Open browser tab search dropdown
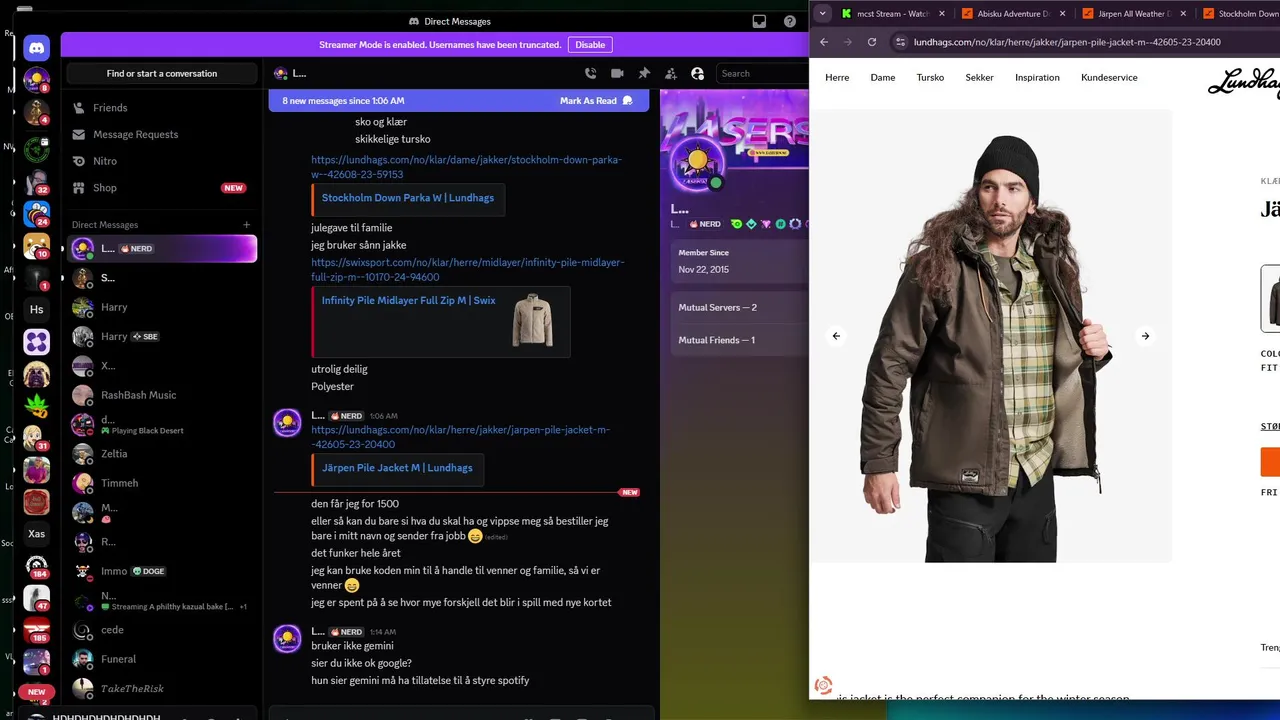Viewport: 1280px width, 720px height. 822,13
